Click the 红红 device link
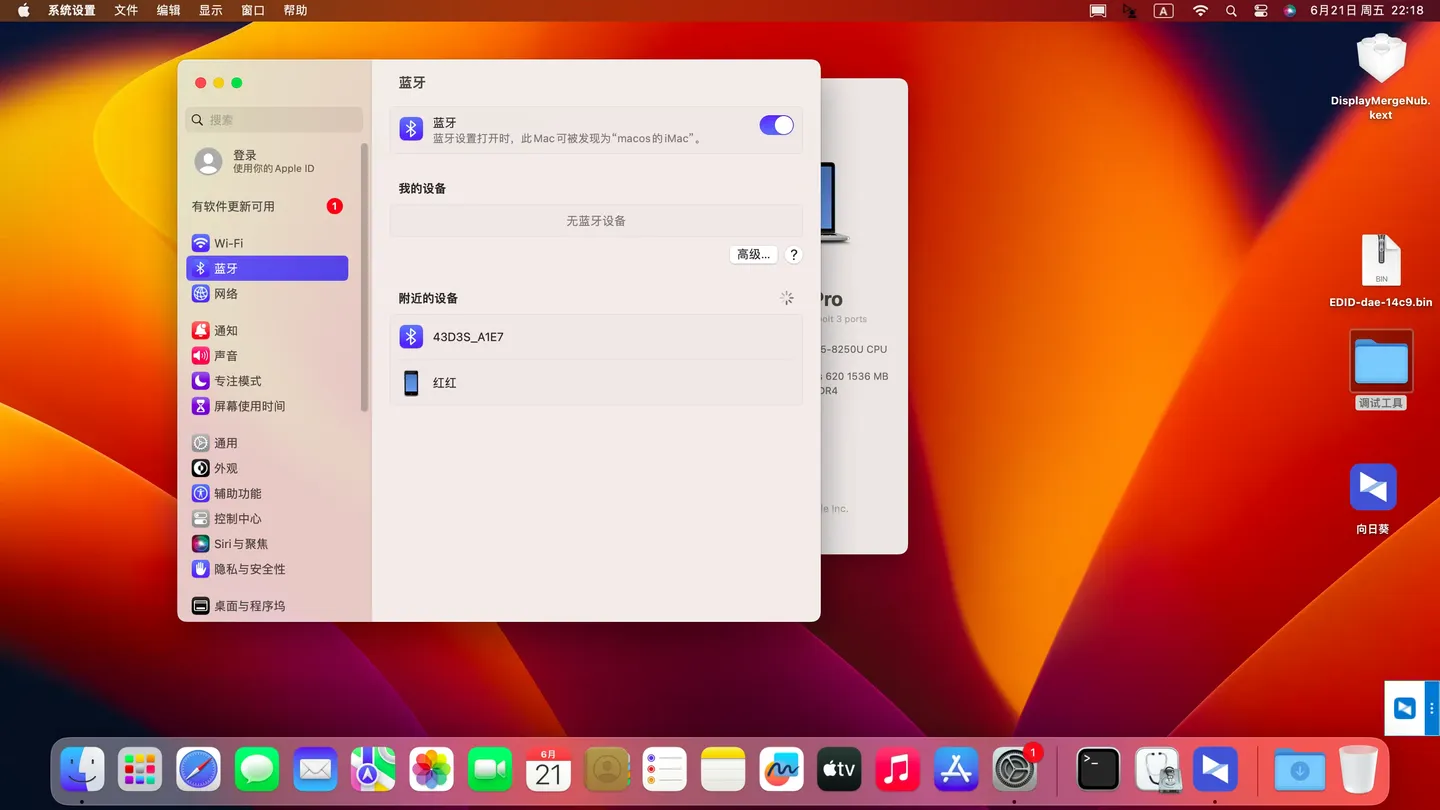 pyautogui.click(x=444, y=382)
